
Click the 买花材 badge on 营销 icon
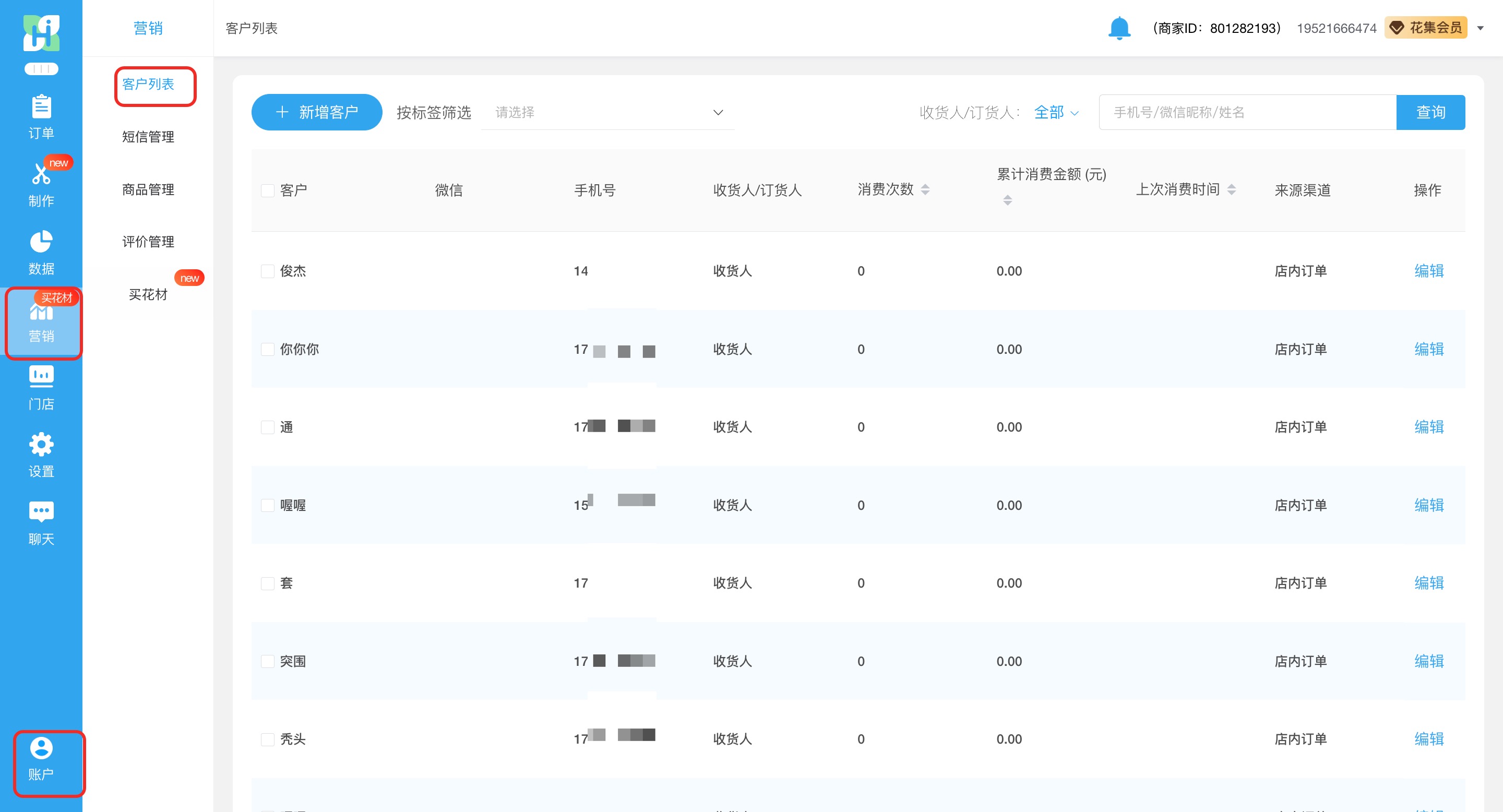(x=56, y=297)
